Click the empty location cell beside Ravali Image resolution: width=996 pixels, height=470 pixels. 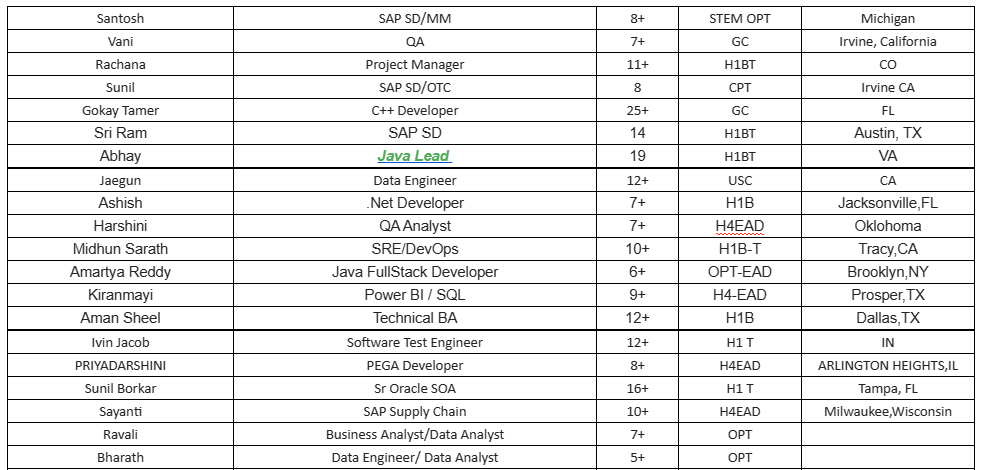tap(887, 434)
